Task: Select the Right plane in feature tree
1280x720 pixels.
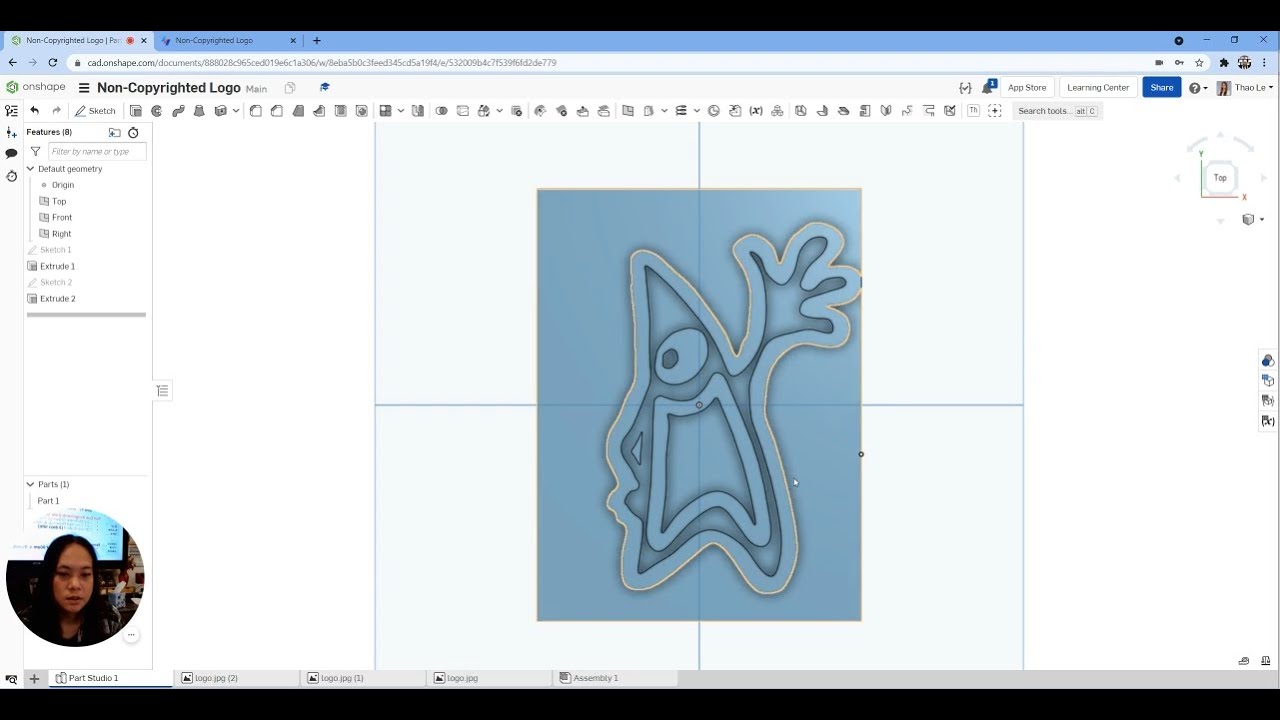Action: tap(62, 234)
